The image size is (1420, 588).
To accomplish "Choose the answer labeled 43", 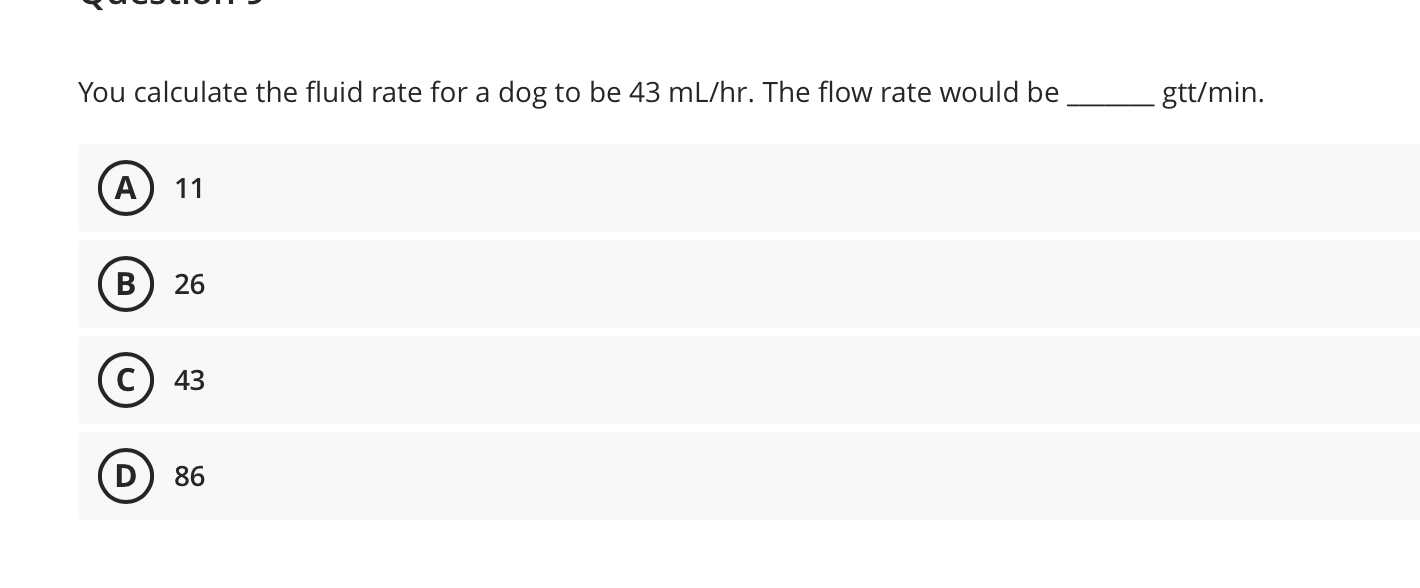I will (189, 380).
